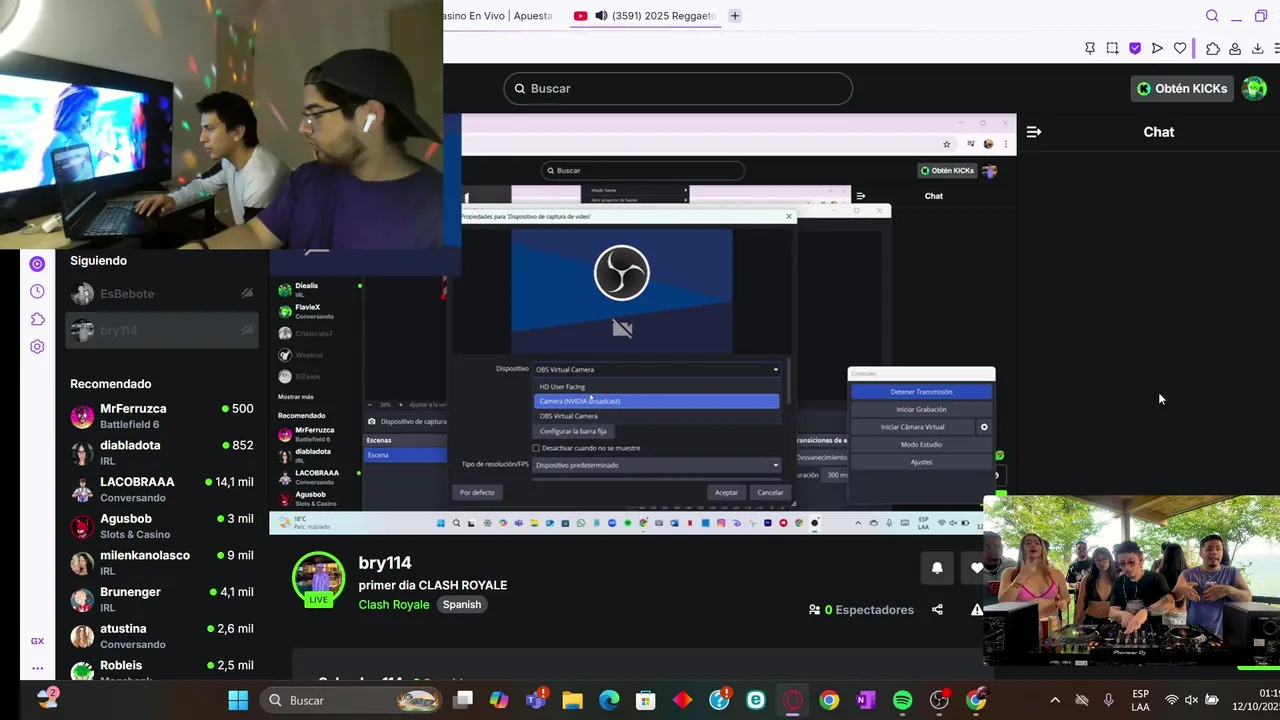The image size is (1280, 720).
Task: Switch to the 'asino En Vivo | Apuesta' tab
Action: pyautogui.click(x=500, y=16)
